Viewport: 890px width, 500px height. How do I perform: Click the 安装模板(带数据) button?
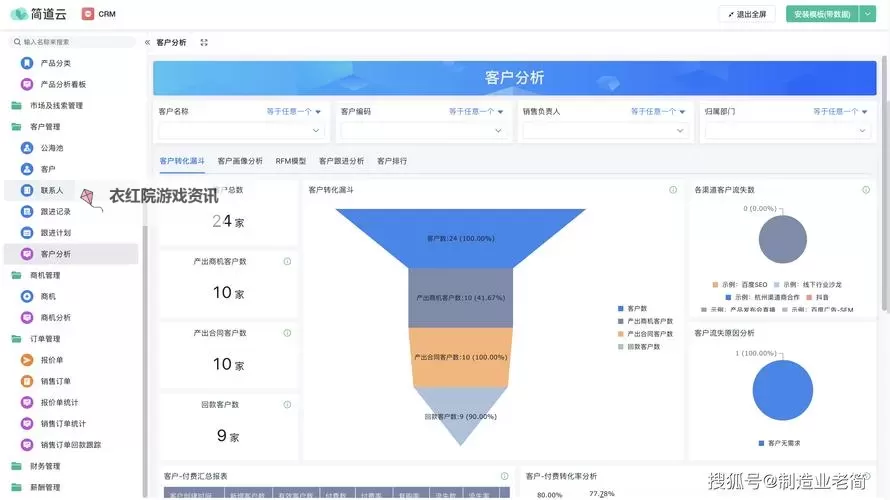(x=822, y=14)
